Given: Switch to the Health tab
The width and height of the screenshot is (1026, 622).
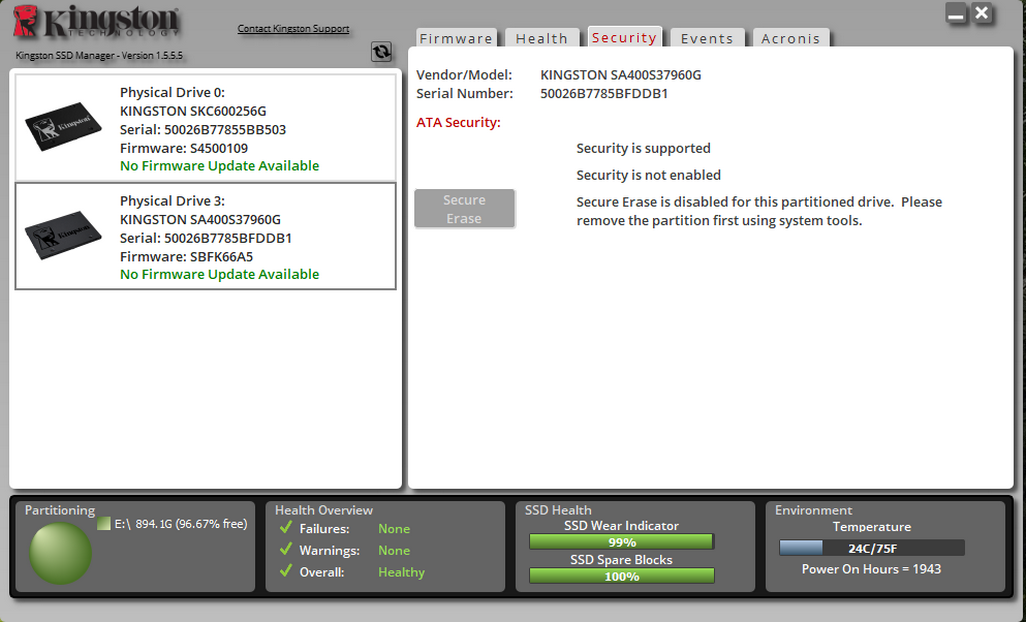Looking at the screenshot, I should click(x=542, y=38).
